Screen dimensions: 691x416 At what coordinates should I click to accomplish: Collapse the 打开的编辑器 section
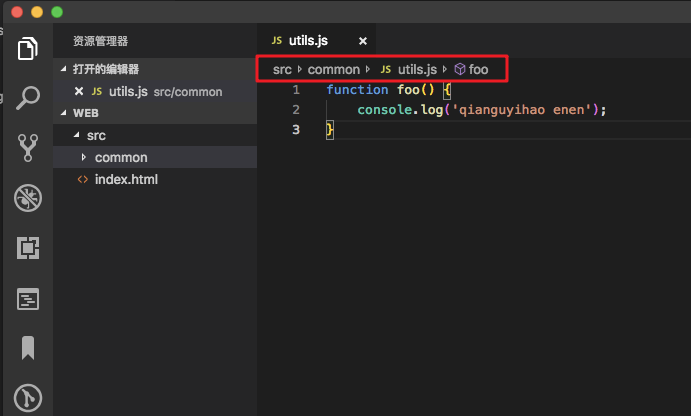point(64,69)
